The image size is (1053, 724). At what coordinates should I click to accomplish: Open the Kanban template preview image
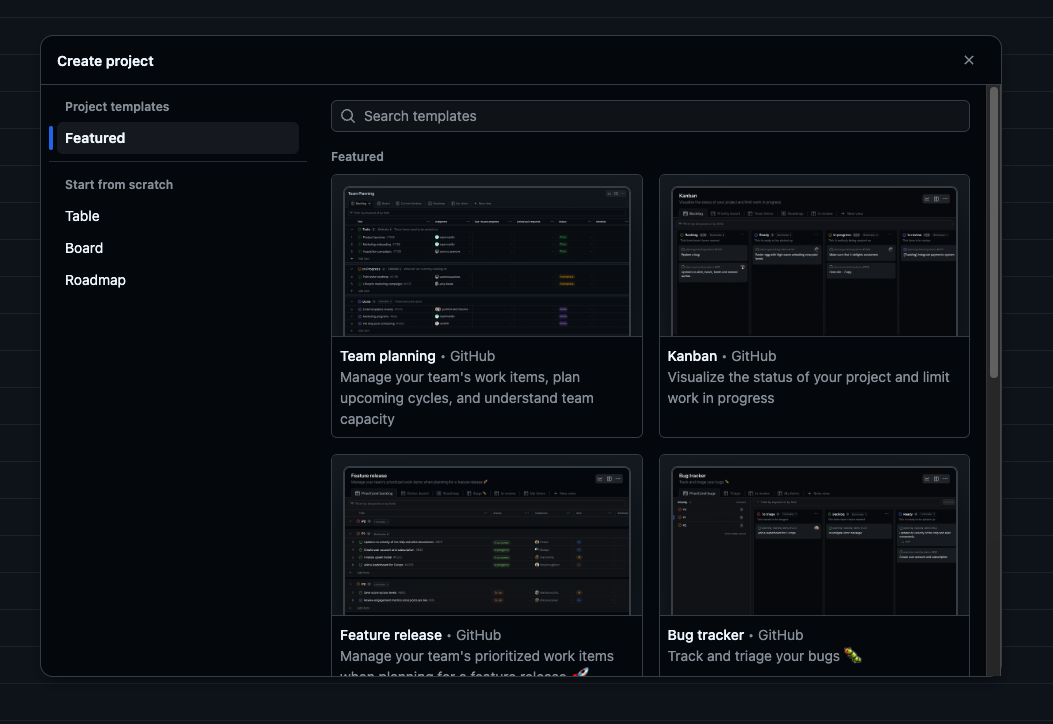[814, 260]
